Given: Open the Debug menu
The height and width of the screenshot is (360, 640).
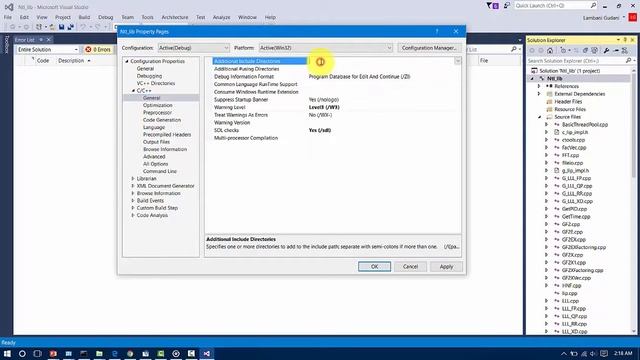Looking at the screenshot, I should 105,17.
